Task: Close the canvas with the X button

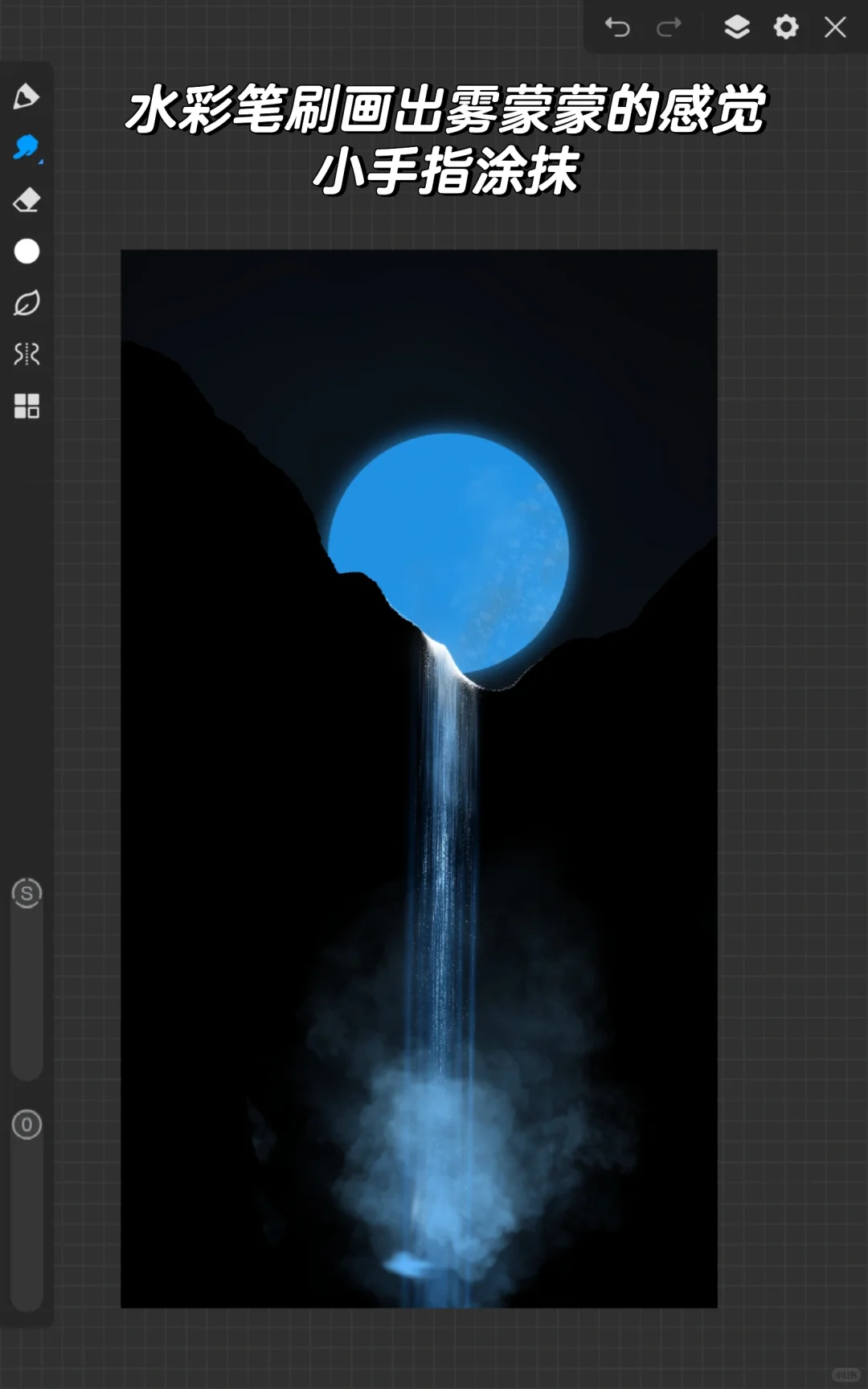Action: (836, 27)
